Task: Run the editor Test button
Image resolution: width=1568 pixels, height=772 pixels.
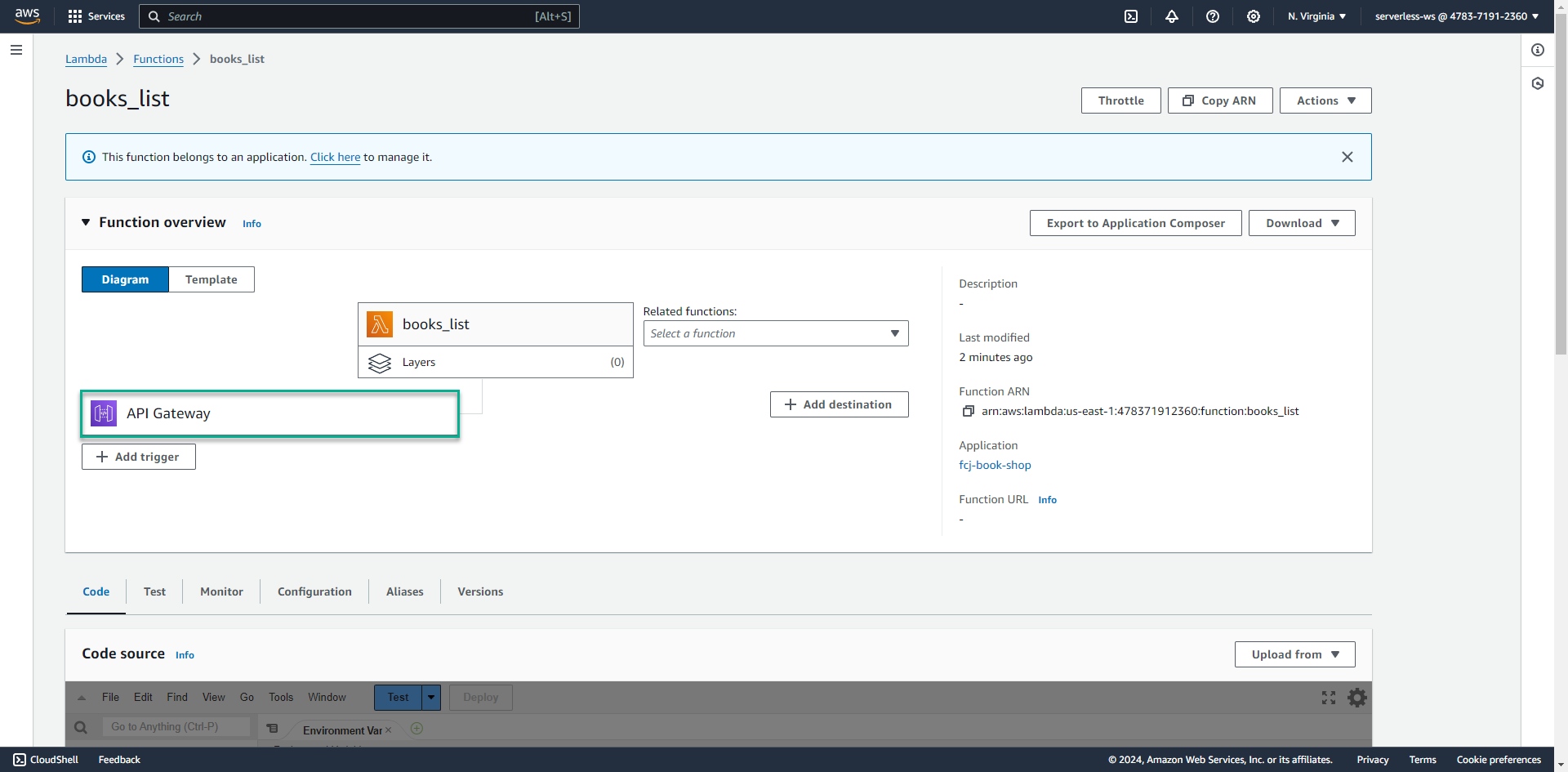Action: (398, 698)
